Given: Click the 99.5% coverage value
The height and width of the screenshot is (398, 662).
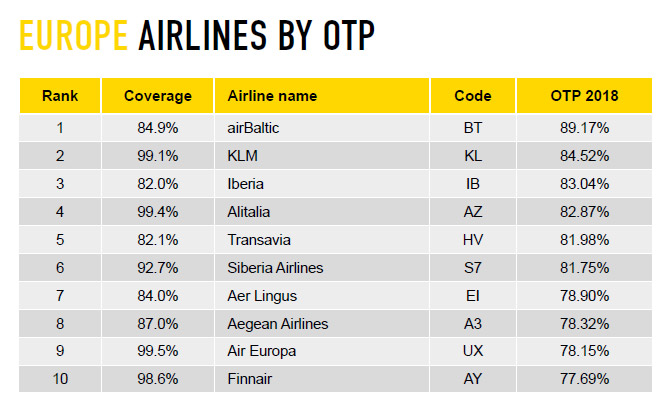Looking at the screenshot, I should (157, 351).
